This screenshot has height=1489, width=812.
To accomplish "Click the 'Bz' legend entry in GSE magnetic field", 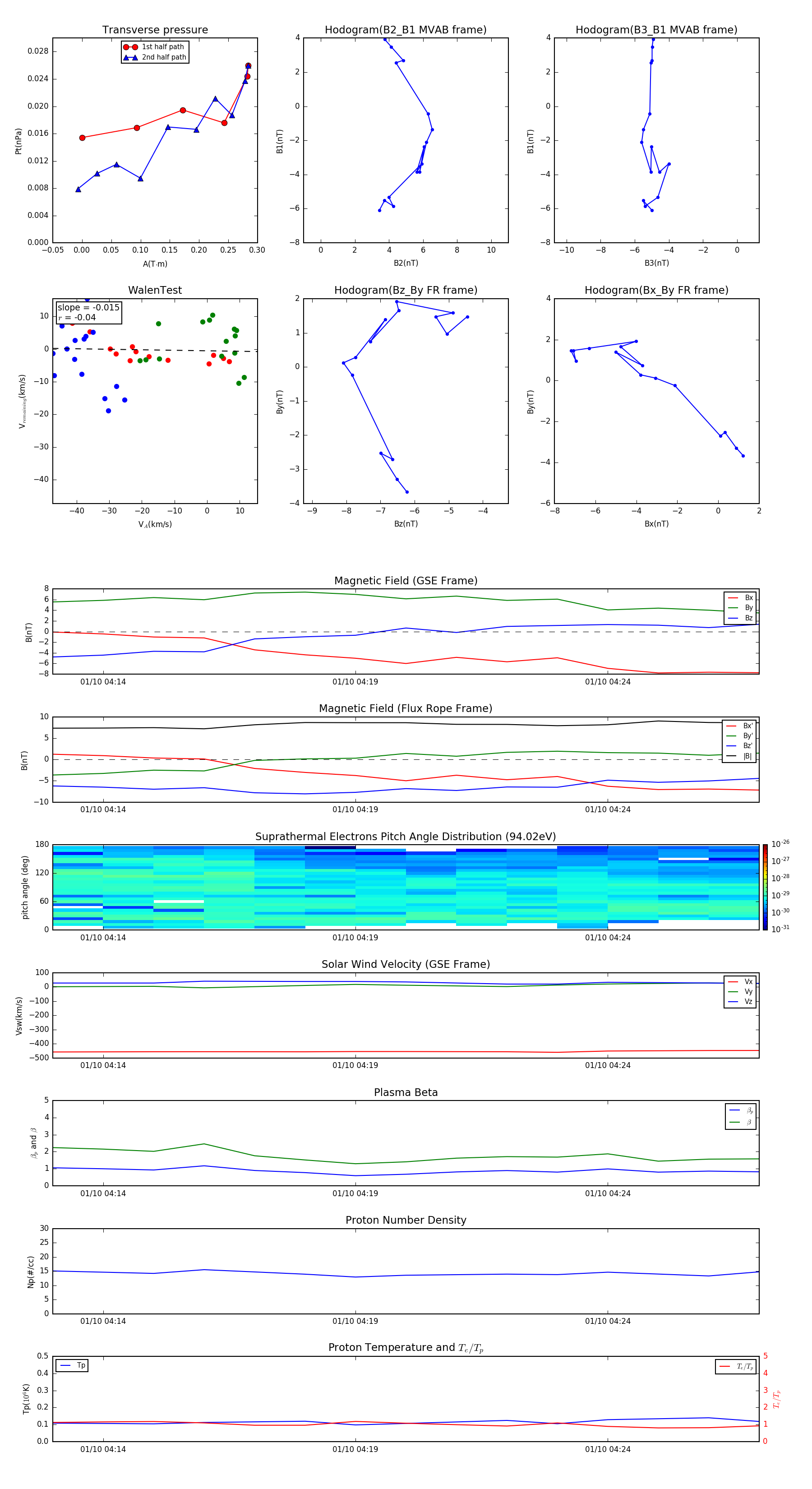I will 740,618.
